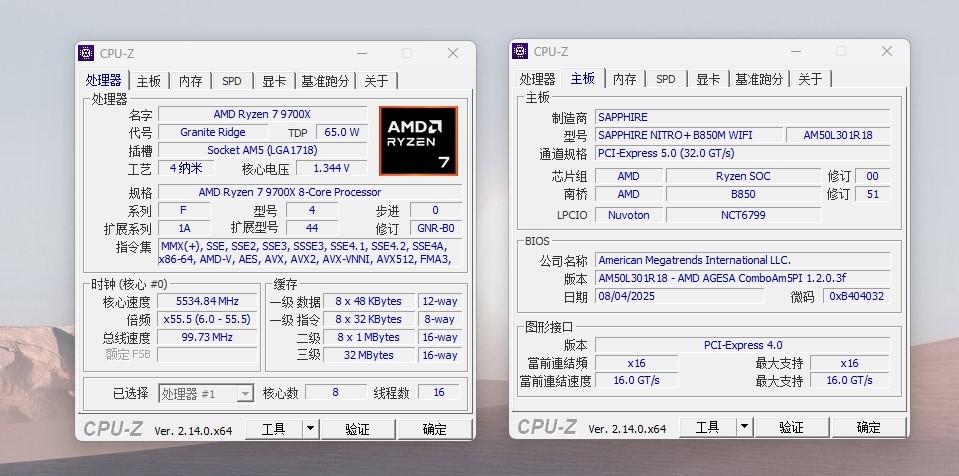
Task: Open 显卡 tab in the left window
Action: [x=273, y=81]
